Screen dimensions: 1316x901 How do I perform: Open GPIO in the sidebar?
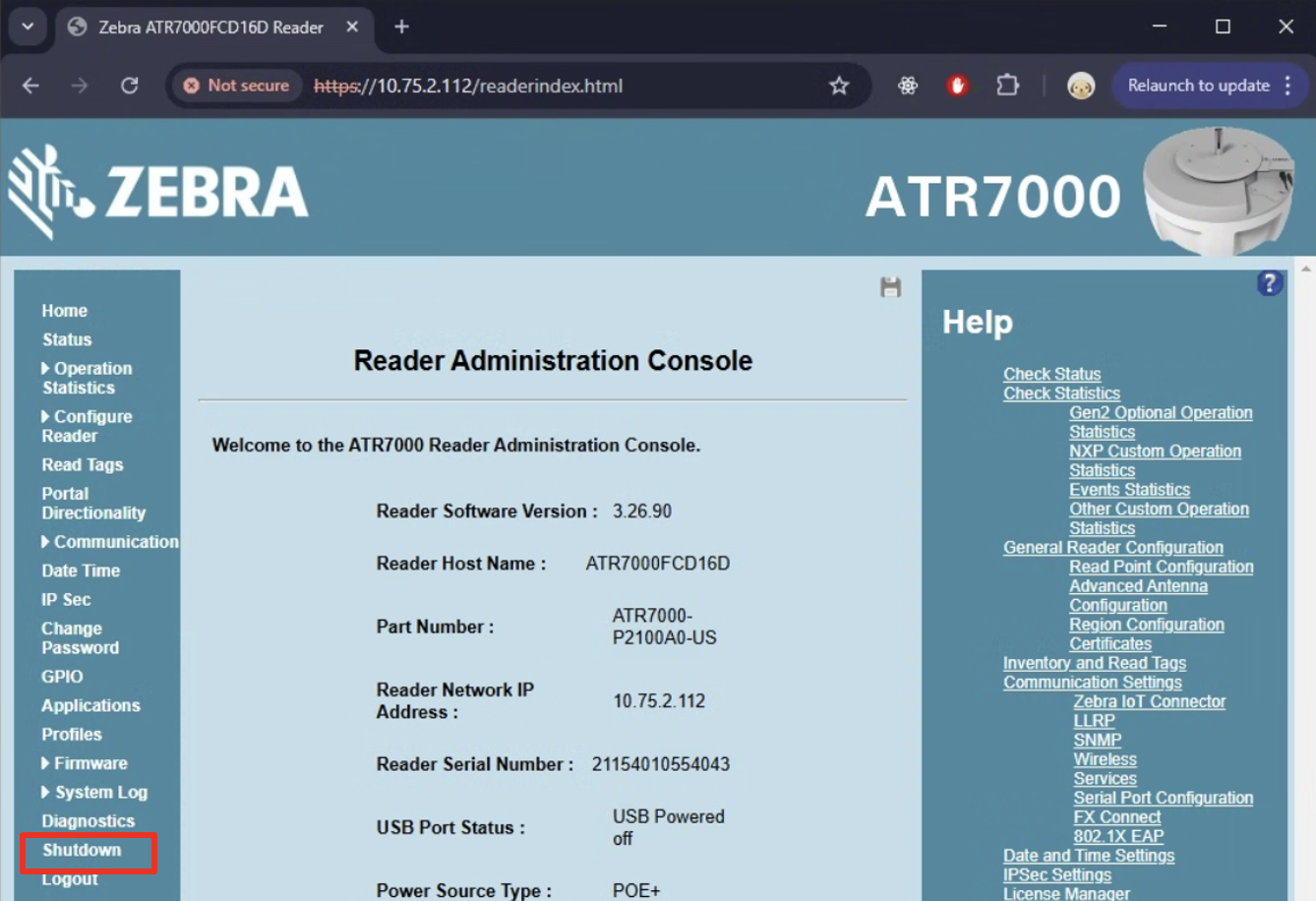click(x=62, y=677)
